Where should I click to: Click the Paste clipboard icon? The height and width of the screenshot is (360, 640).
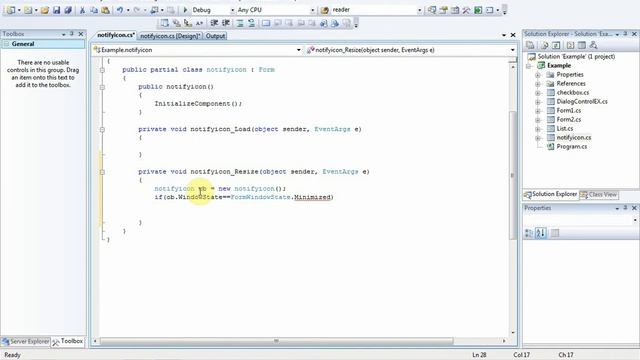click(x=105, y=10)
